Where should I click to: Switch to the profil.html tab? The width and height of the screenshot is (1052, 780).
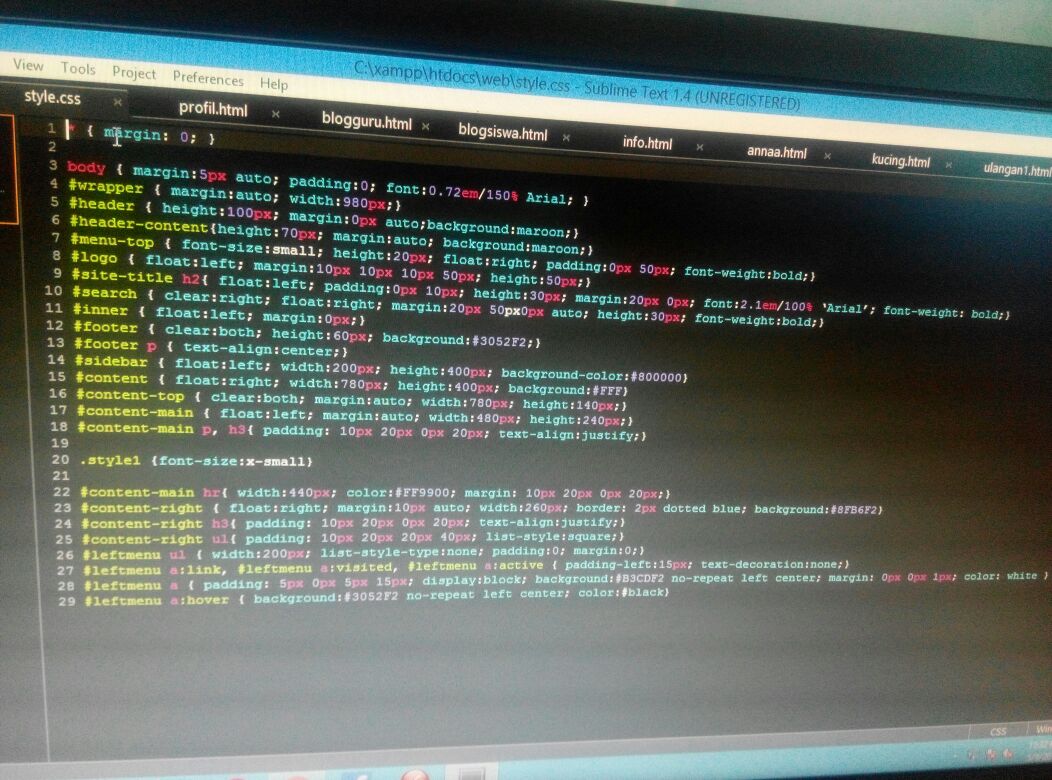click(213, 109)
